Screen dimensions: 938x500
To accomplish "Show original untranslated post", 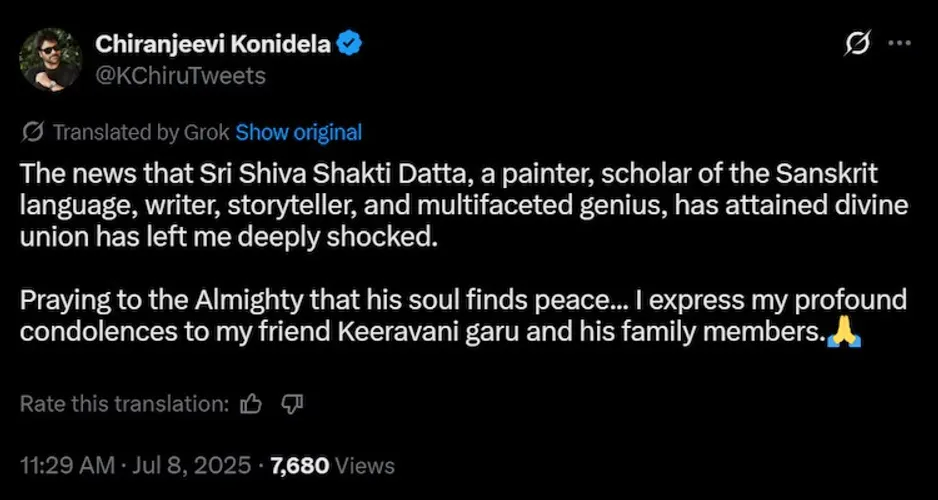I will 299,132.
